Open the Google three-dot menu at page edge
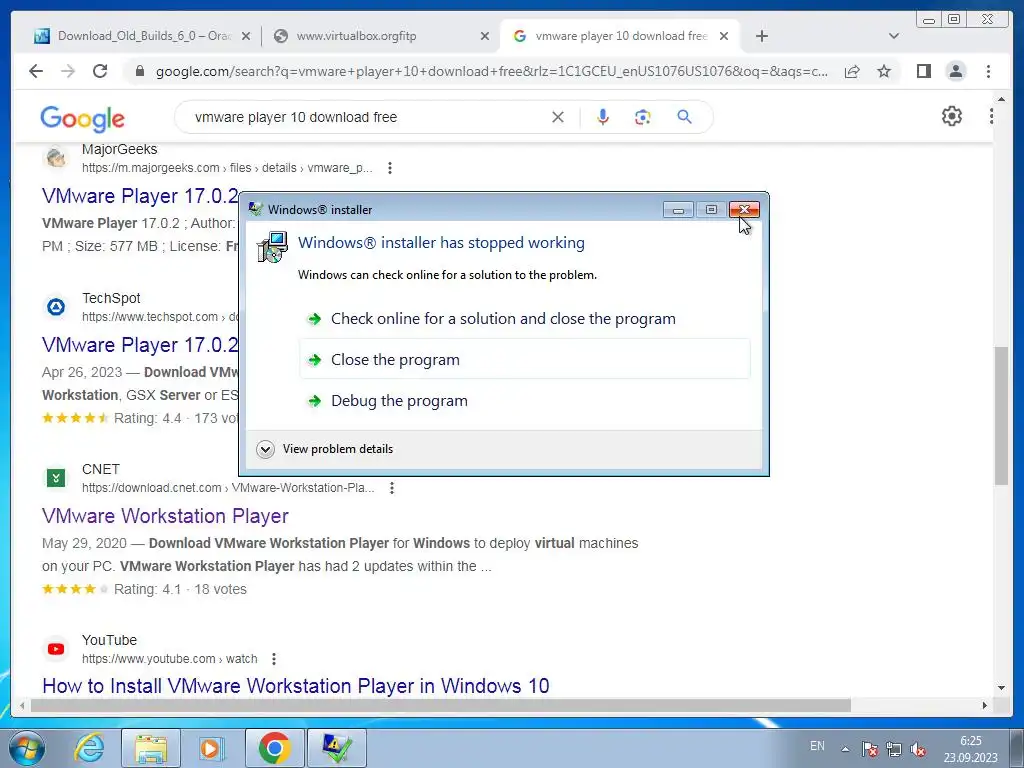Image resolution: width=1024 pixels, height=768 pixels. (x=991, y=116)
